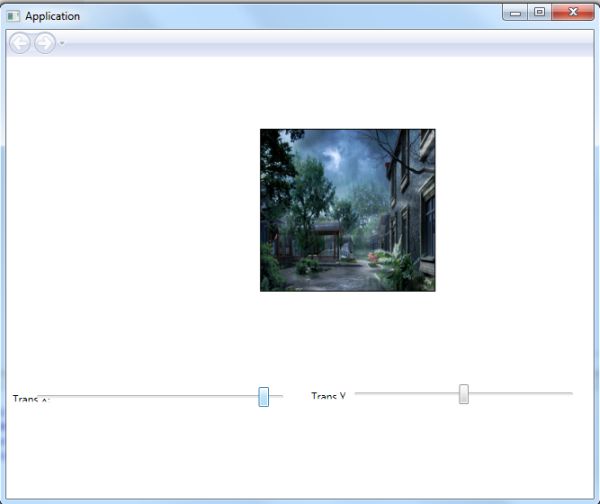The height and width of the screenshot is (504, 600).
Task: Maximize the Application window
Action: [x=540, y=13]
